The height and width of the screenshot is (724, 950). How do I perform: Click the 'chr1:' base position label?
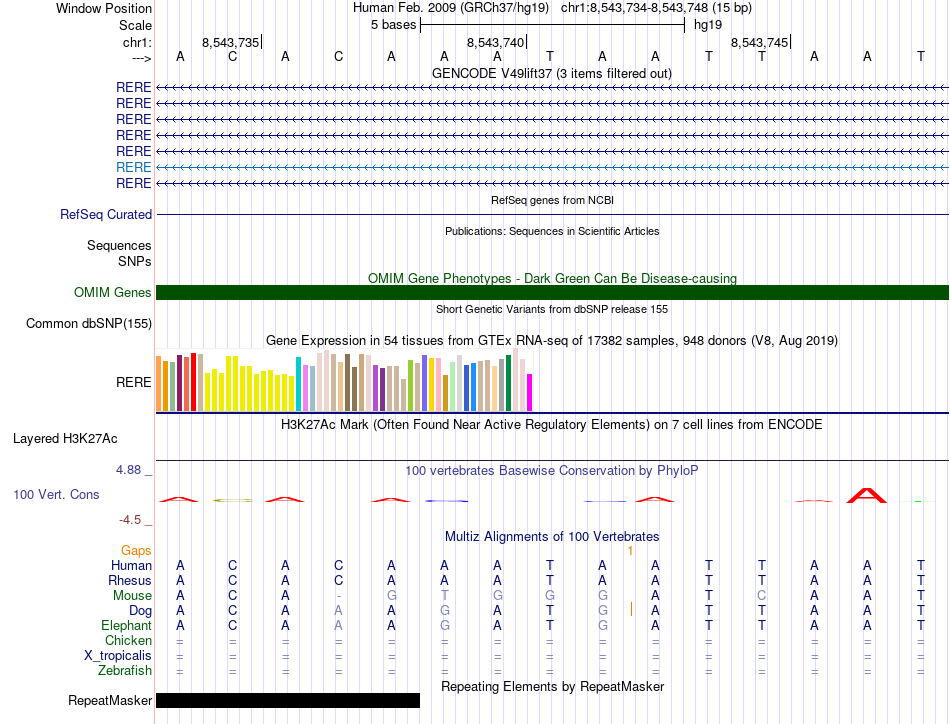(x=137, y=42)
